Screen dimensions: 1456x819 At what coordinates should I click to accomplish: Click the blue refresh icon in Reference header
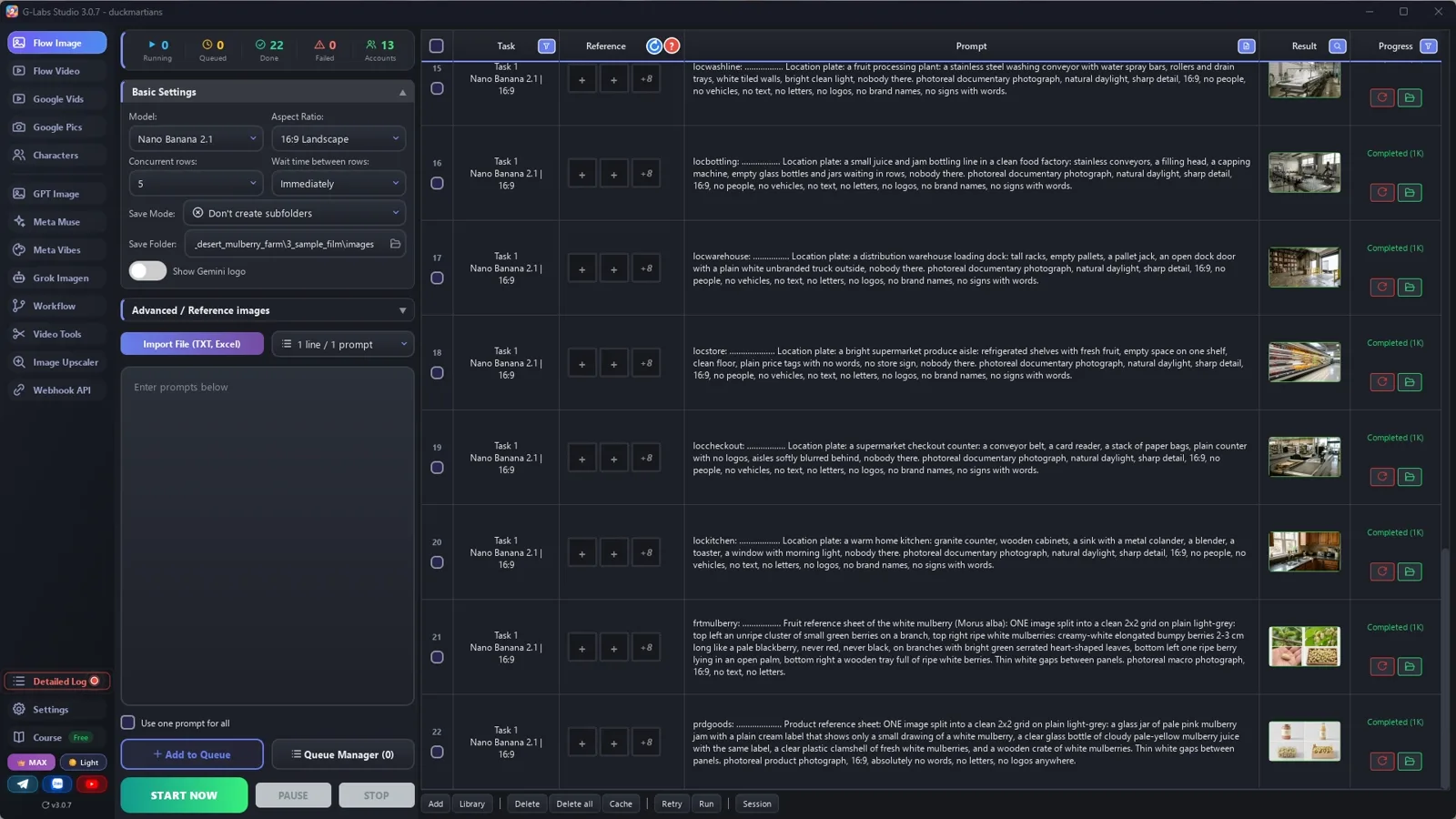coord(654,45)
